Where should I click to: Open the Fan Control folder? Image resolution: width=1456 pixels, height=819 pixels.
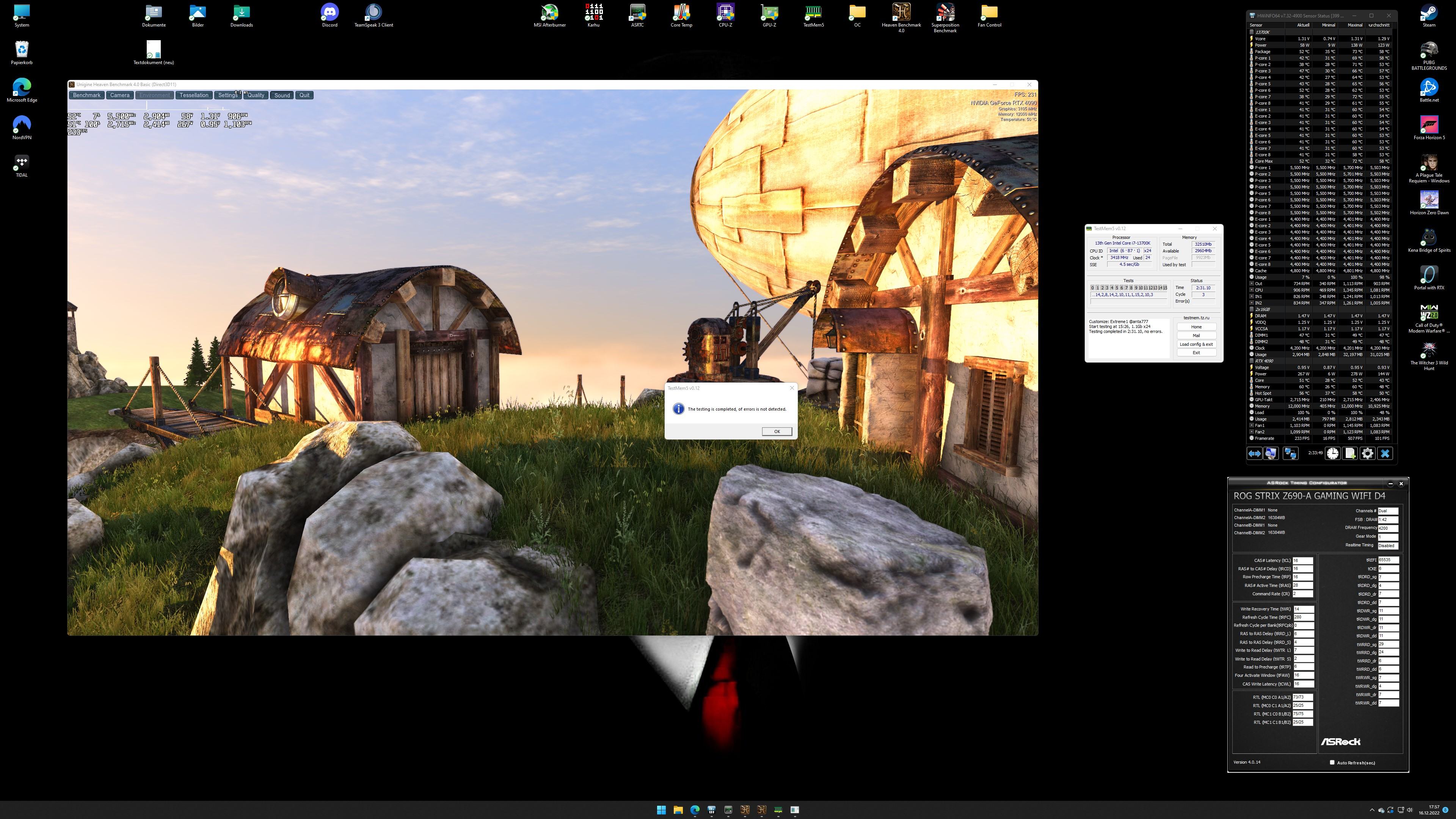989,15
